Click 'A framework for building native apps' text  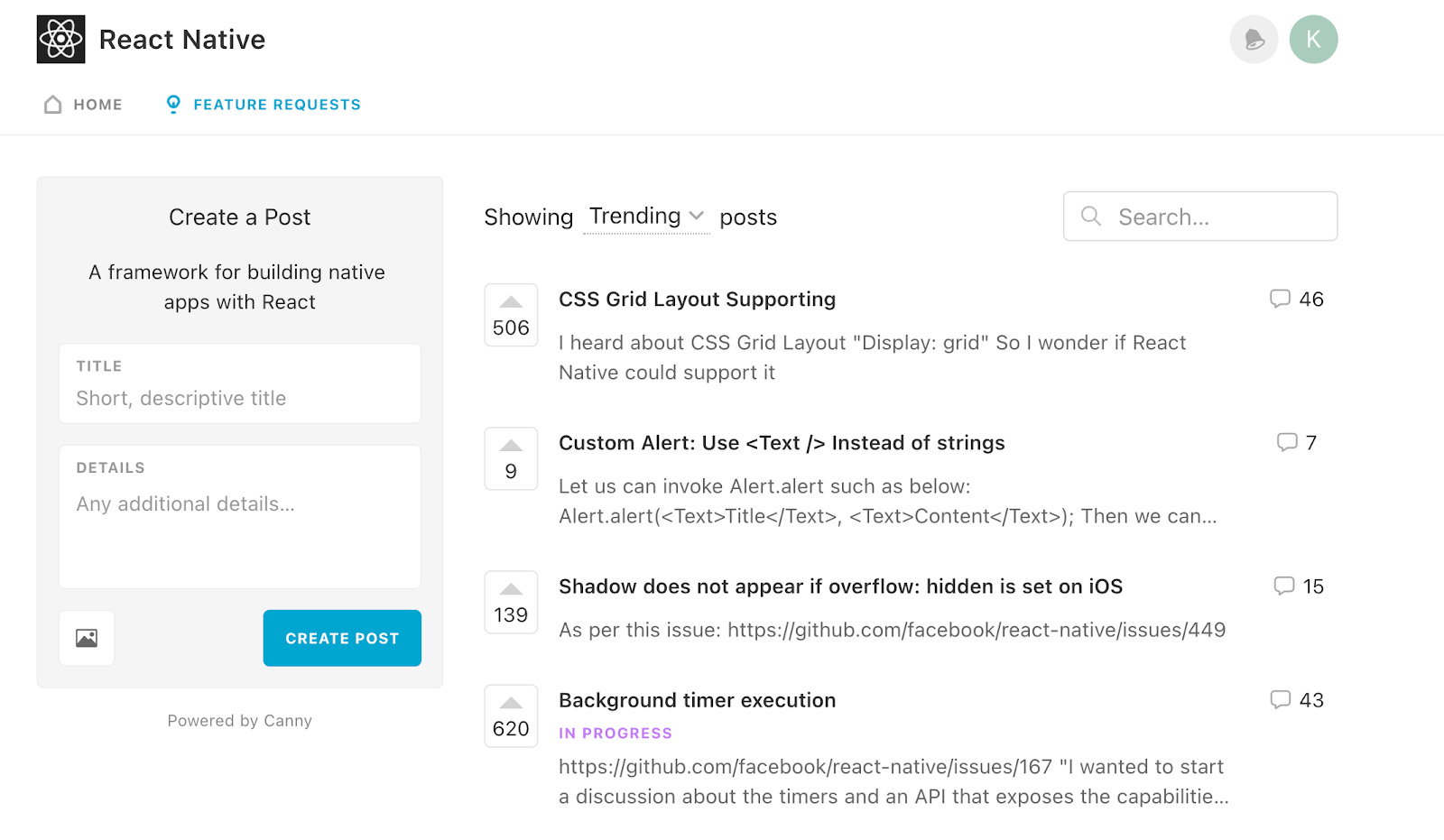point(237,287)
